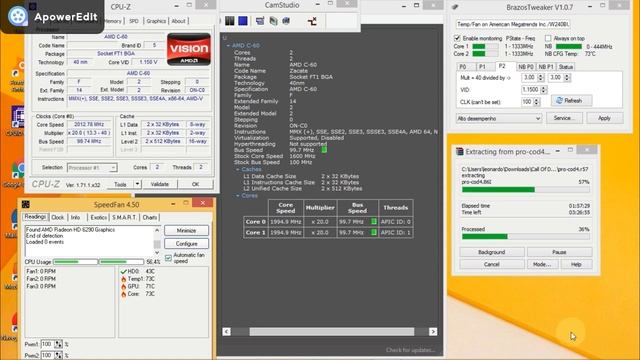
Task: Click the blue stop recording icon in CamStudio
Action: pos(243,21)
